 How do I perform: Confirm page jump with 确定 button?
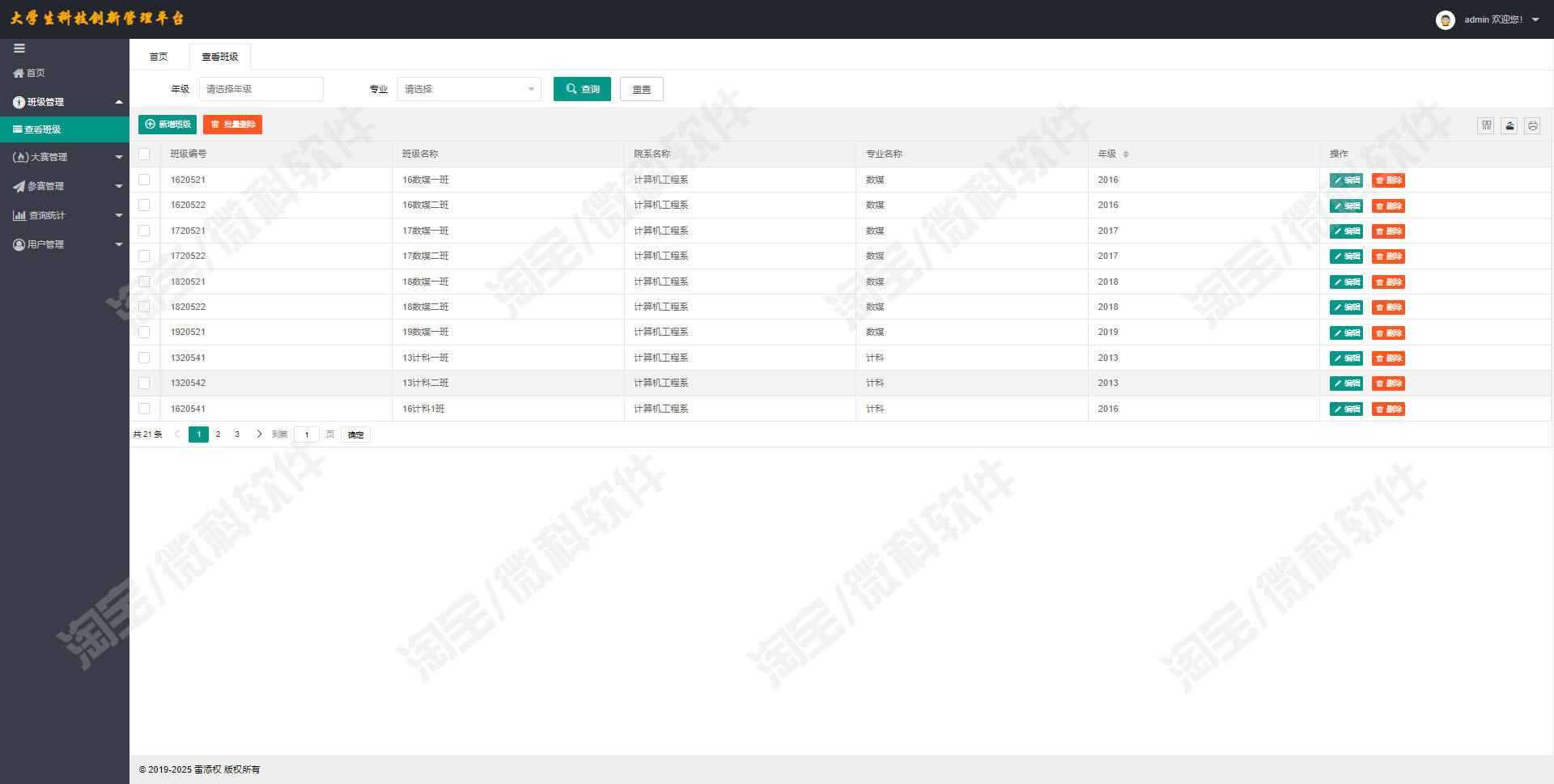coord(355,434)
